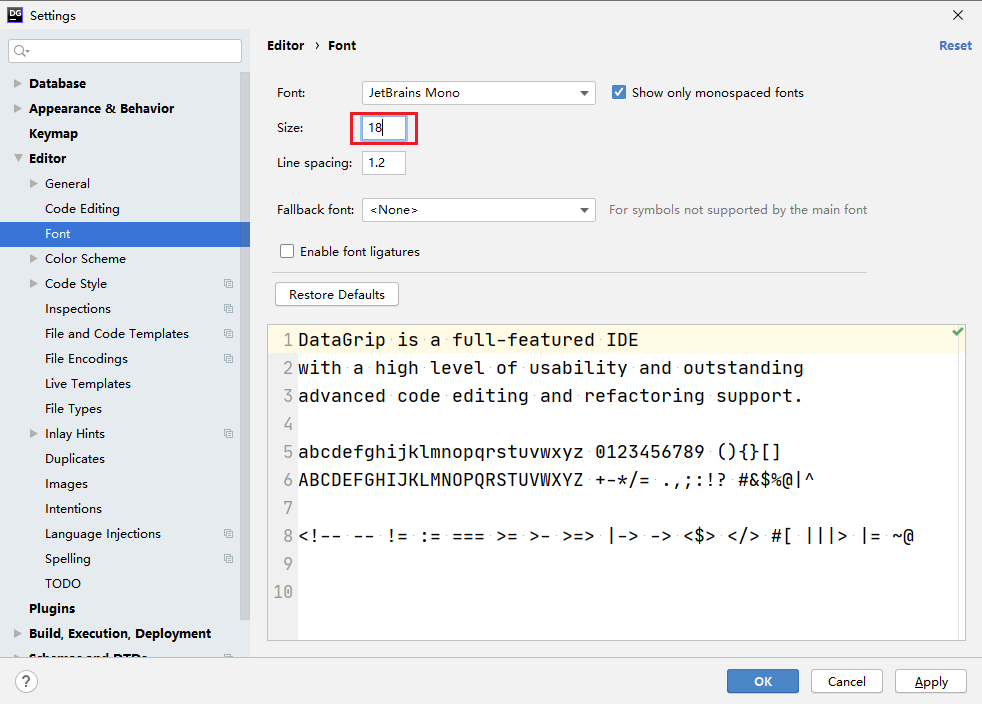982x704 pixels.
Task: Open Language Injections settings
Action: click(x=103, y=534)
